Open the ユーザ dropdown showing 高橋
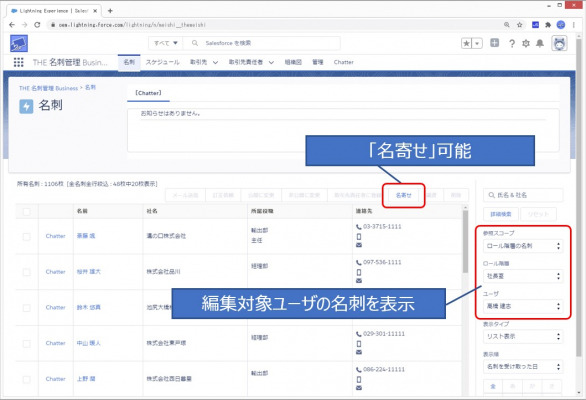This screenshot has height=400, width=586. [x=523, y=306]
